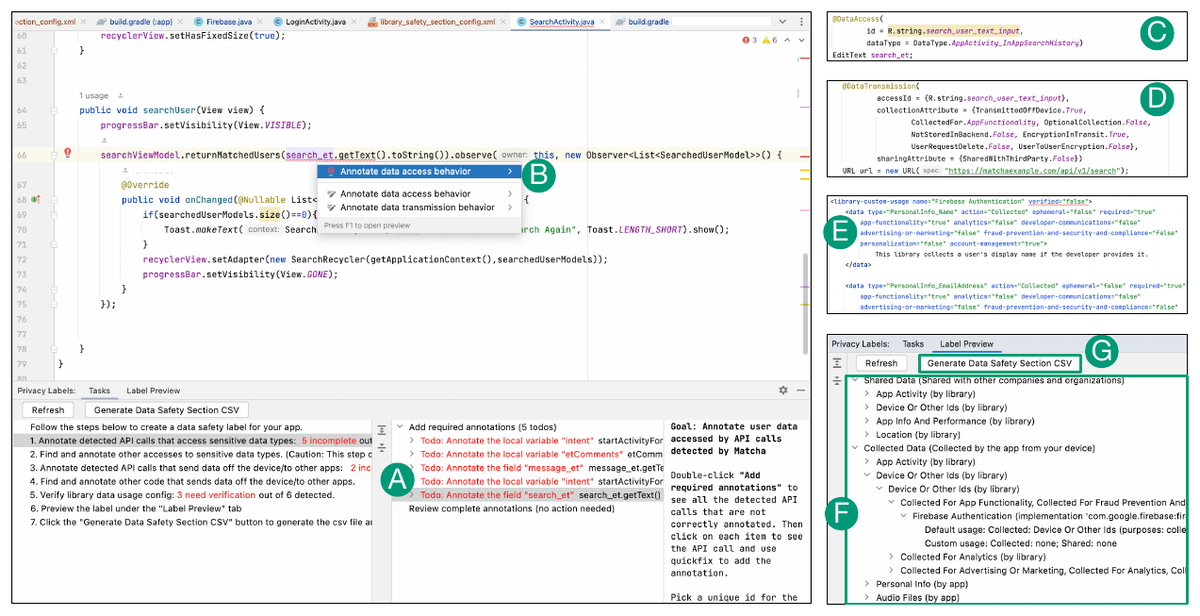Collapse the 'Collected Data' tree node
Image resolution: width=1200 pixels, height=616 pixels.
[856, 448]
